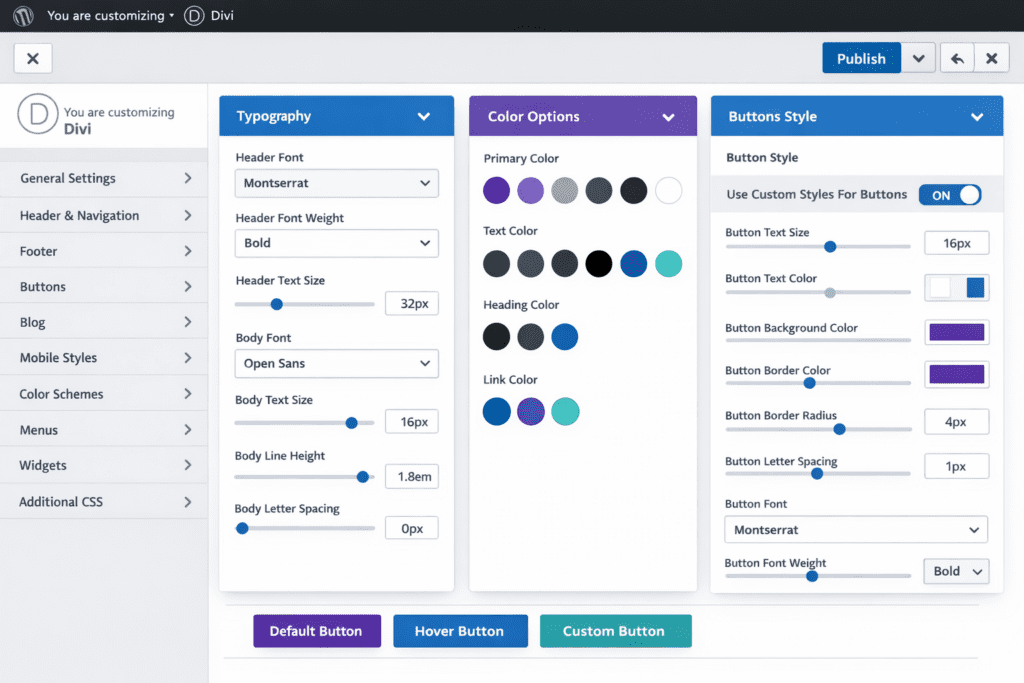
Task: Open the Button Font Weight dropdown
Action: (955, 570)
